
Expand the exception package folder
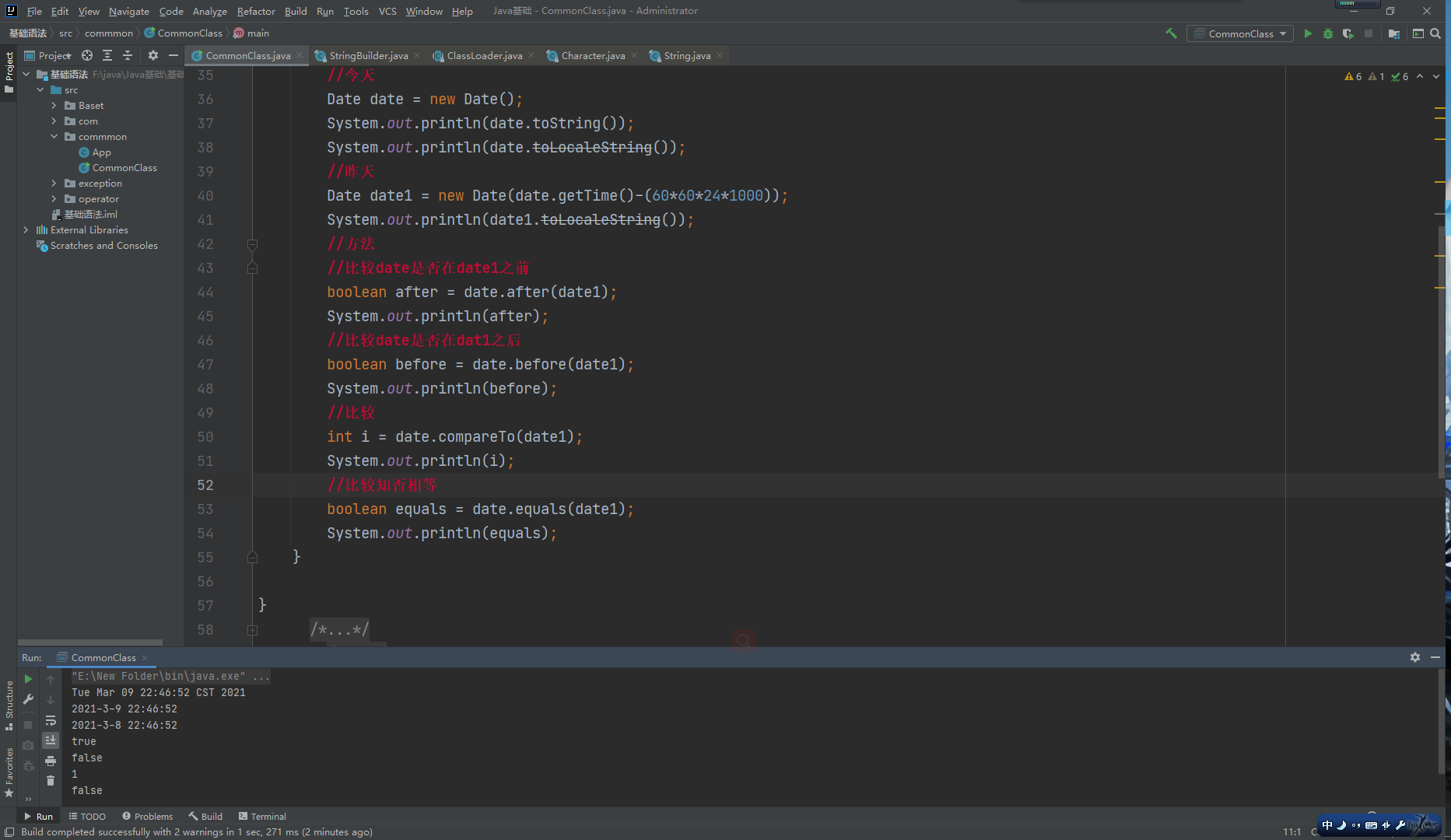(54, 184)
